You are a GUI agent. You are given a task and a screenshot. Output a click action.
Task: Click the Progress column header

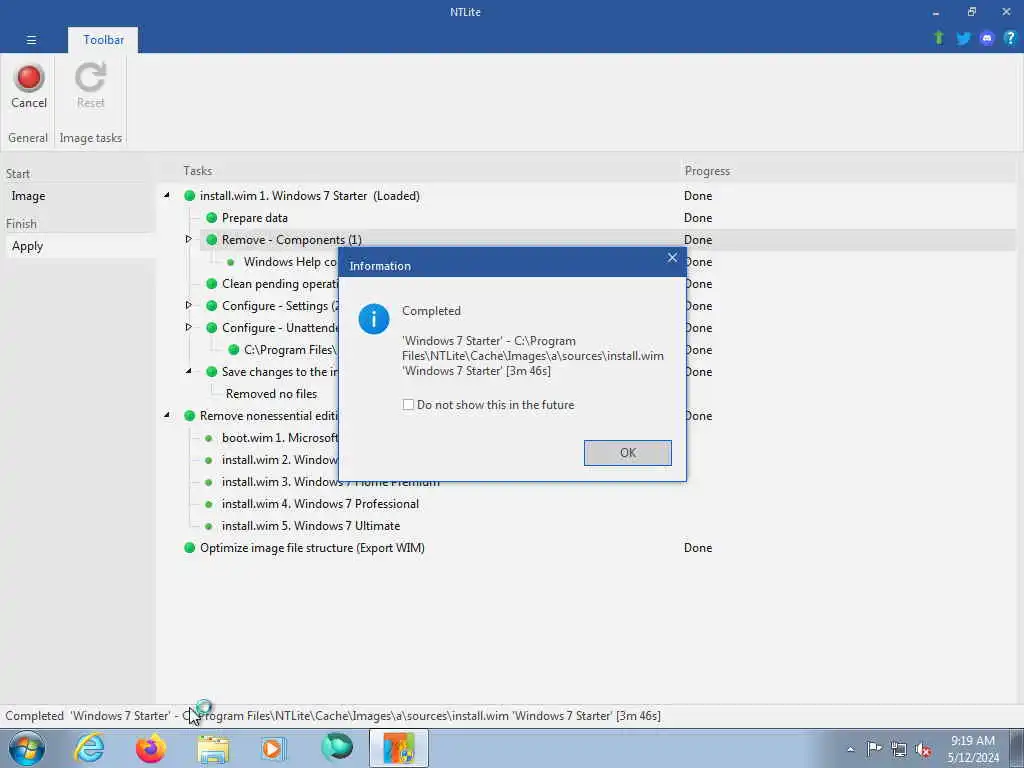pyautogui.click(x=707, y=170)
